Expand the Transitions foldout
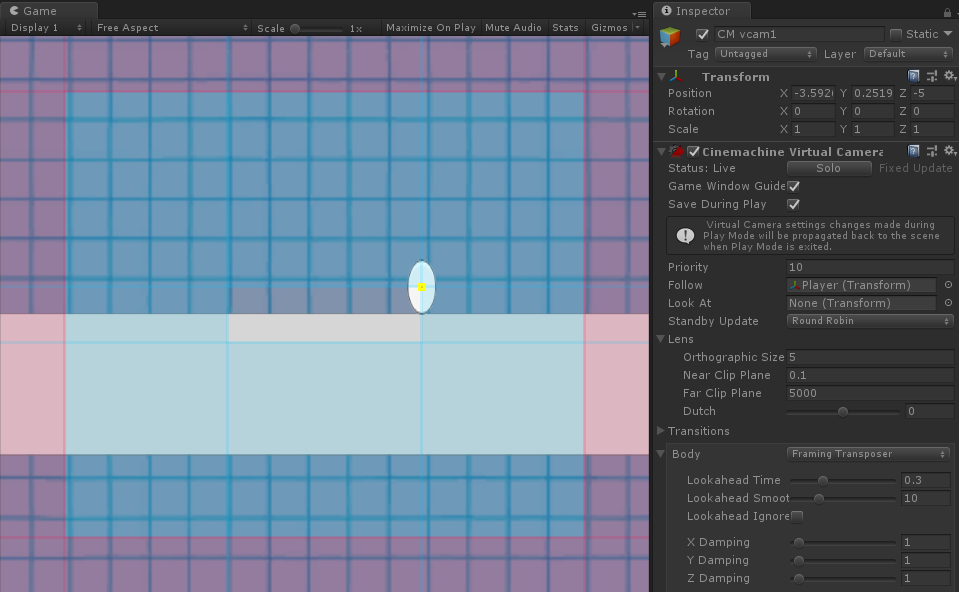 tap(659, 431)
